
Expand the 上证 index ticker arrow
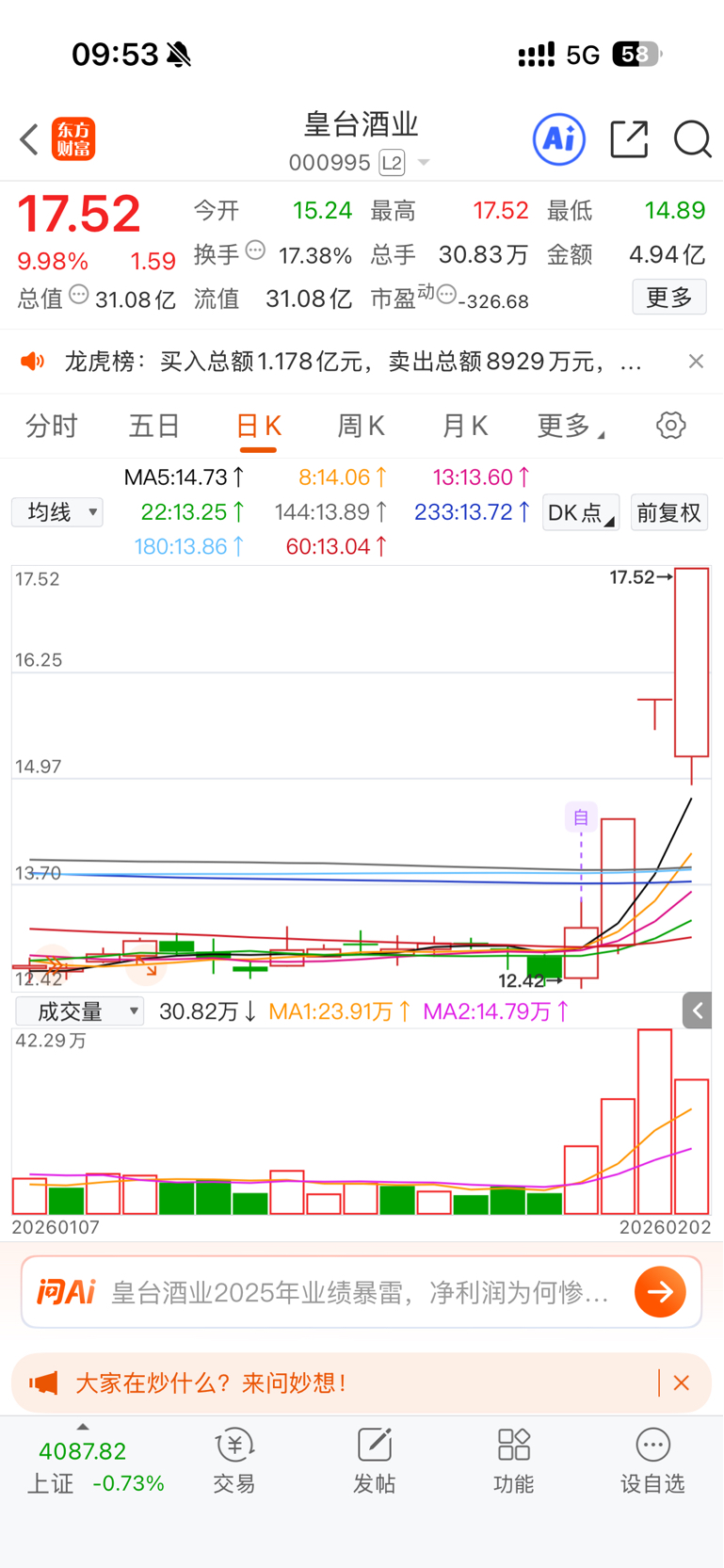(83, 1427)
